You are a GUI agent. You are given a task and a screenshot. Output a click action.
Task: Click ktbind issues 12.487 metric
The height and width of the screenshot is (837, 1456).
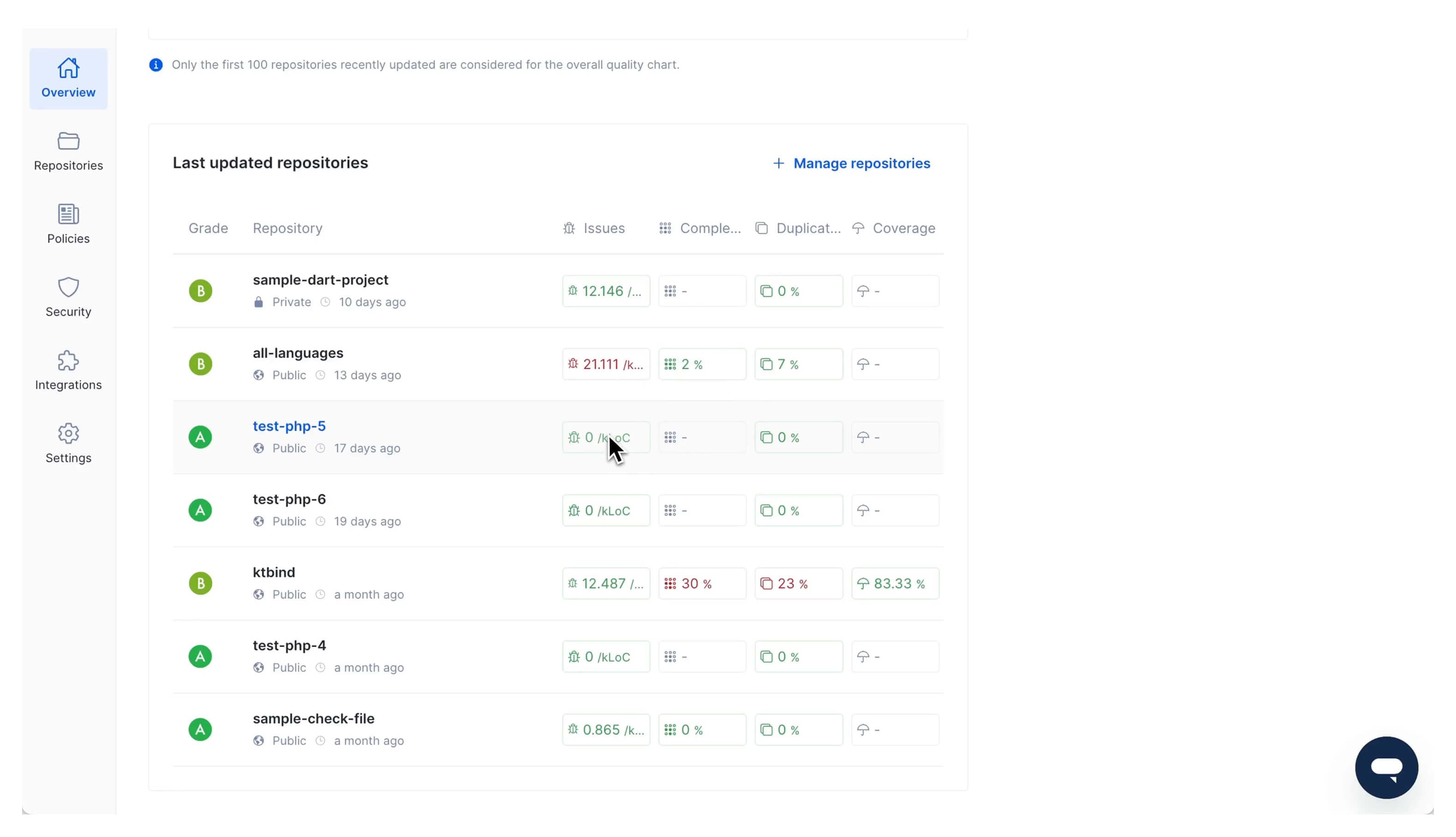(605, 583)
